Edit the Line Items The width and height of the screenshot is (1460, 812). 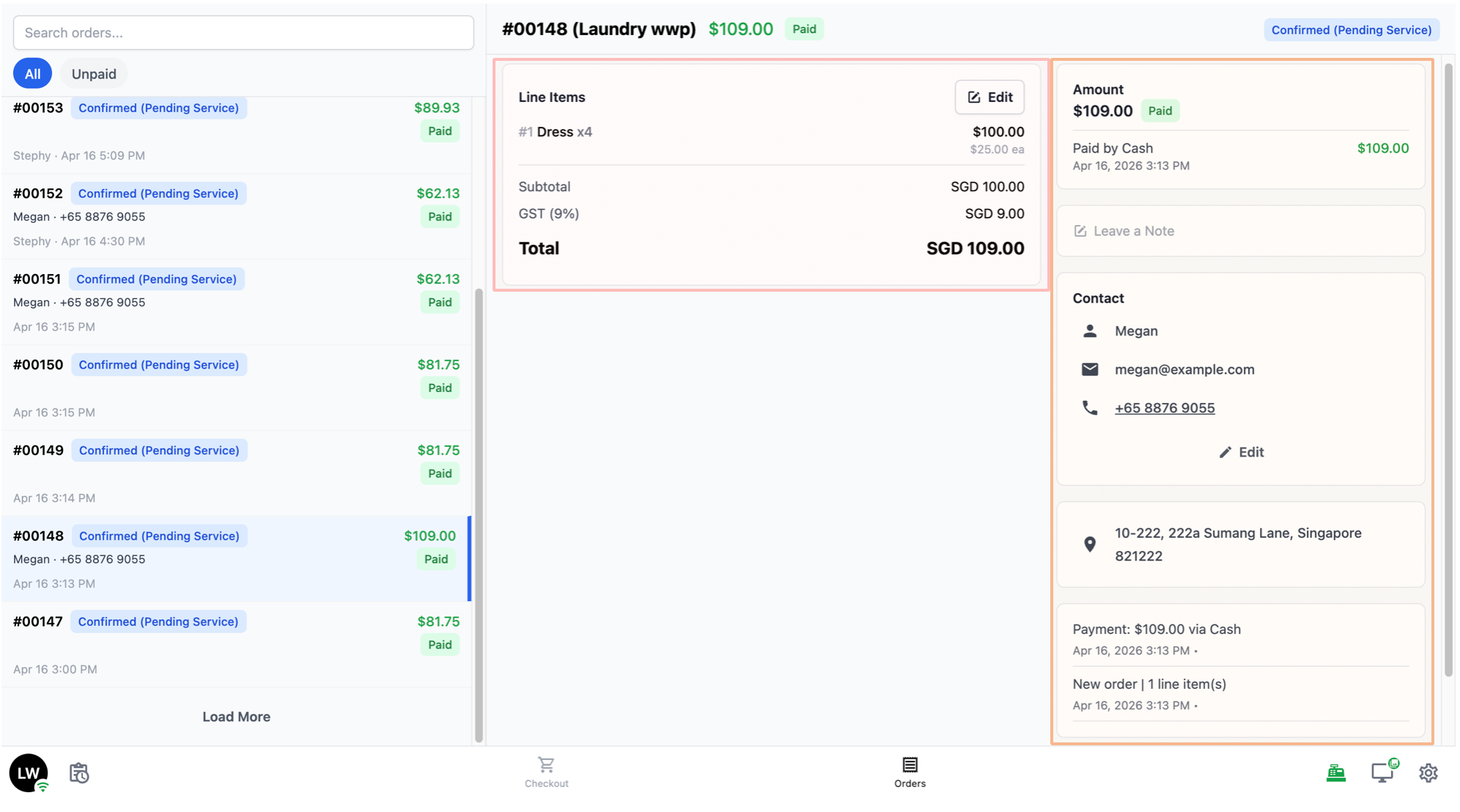pyautogui.click(x=989, y=97)
